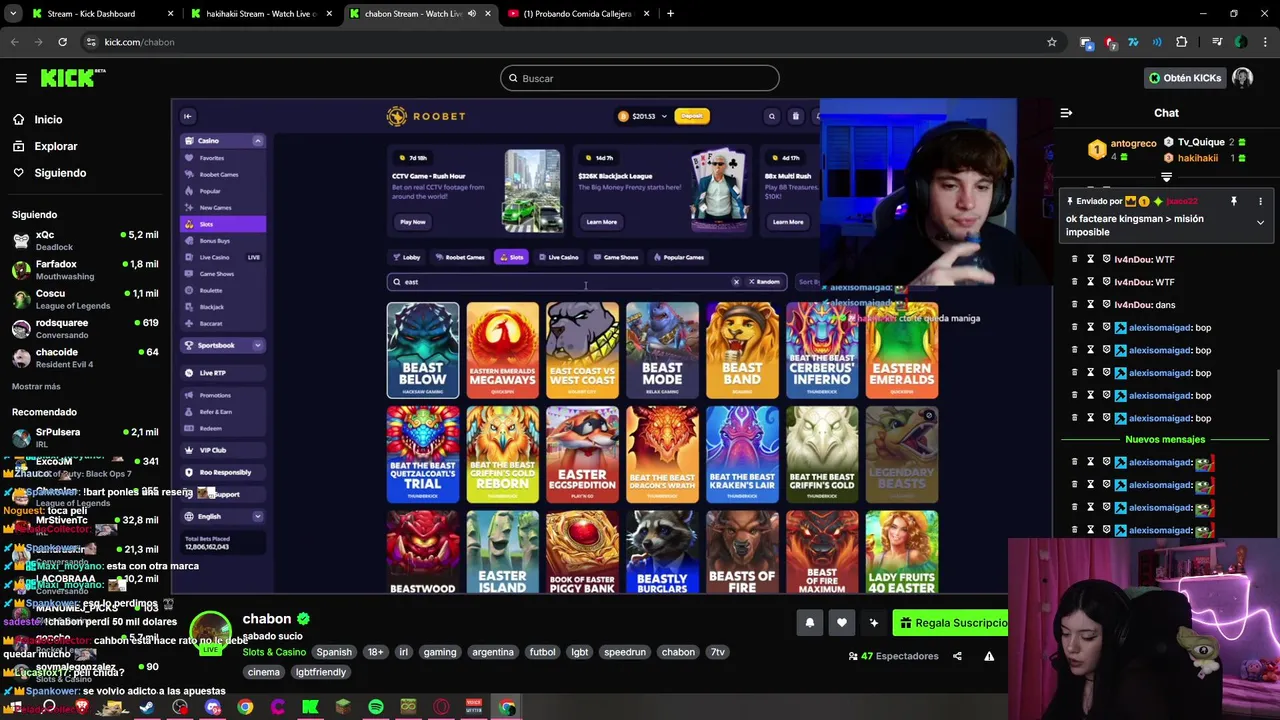The width and height of the screenshot is (1280, 720).
Task: Open pinned message three-dot options
Action: pyautogui.click(x=1260, y=201)
